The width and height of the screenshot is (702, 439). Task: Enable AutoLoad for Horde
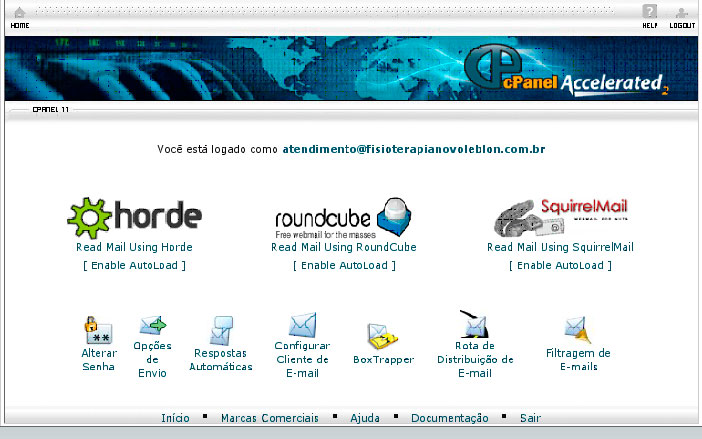pos(134,266)
